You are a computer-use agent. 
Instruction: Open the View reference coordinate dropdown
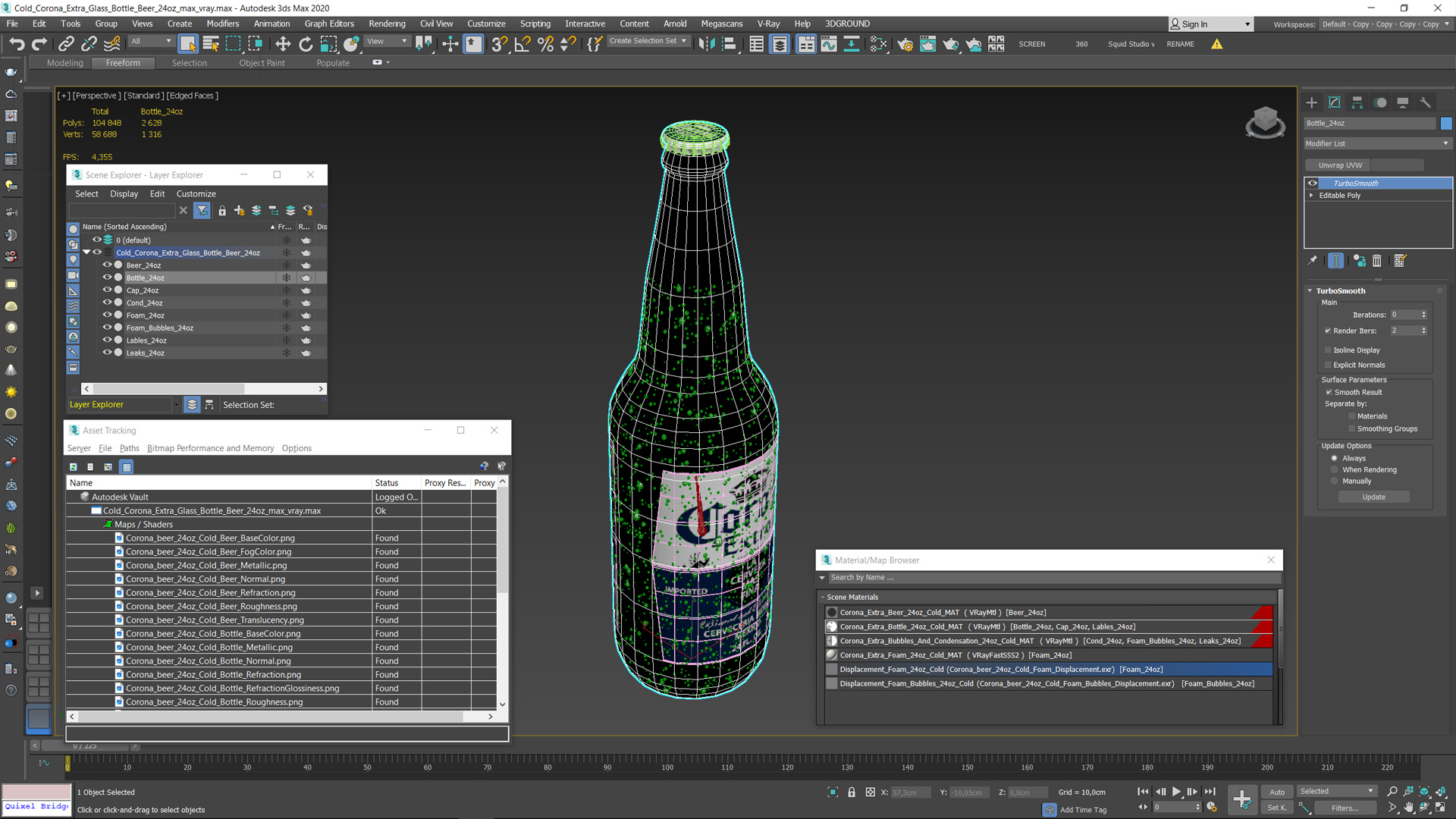pos(387,42)
